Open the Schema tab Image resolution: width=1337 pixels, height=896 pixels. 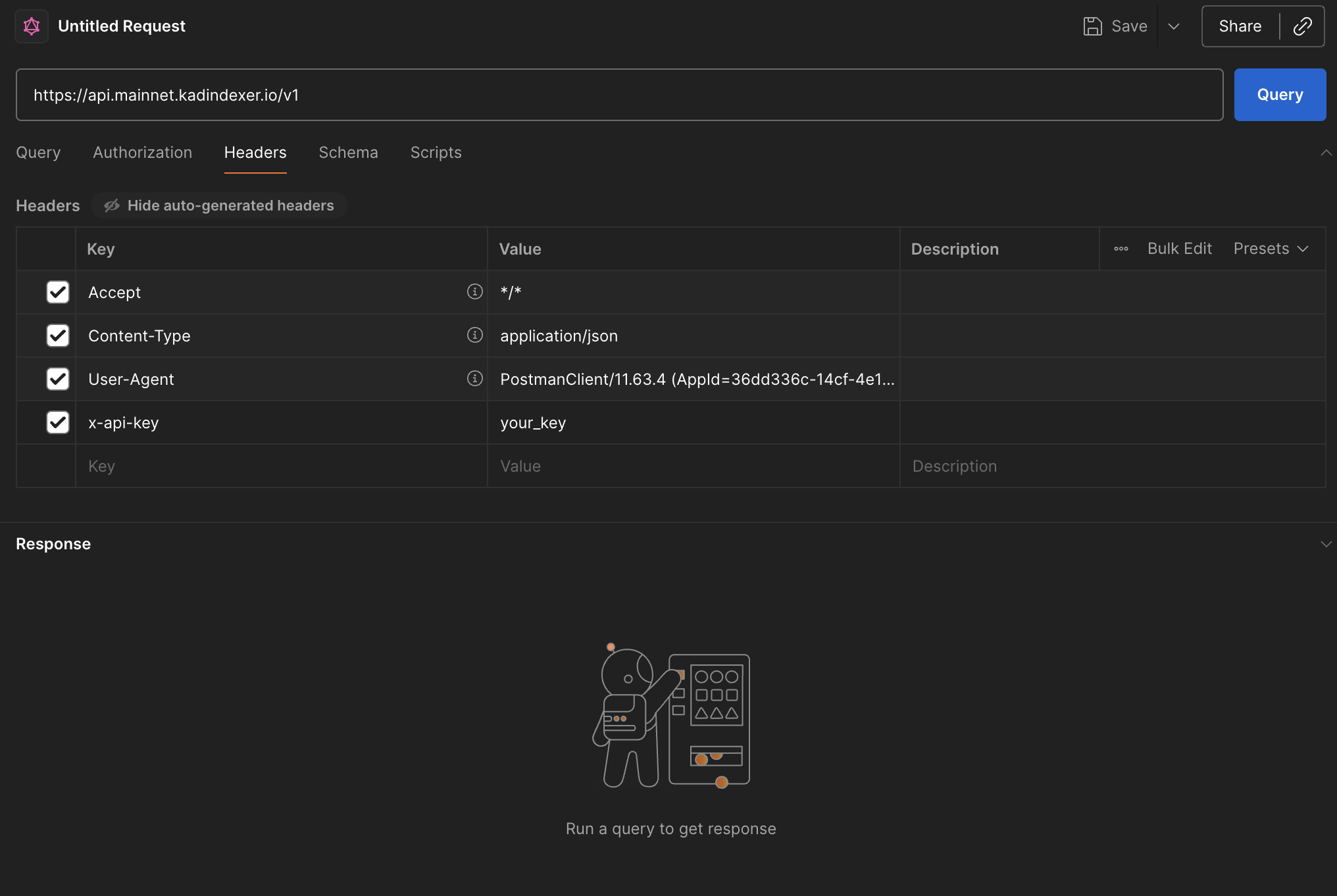click(348, 153)
